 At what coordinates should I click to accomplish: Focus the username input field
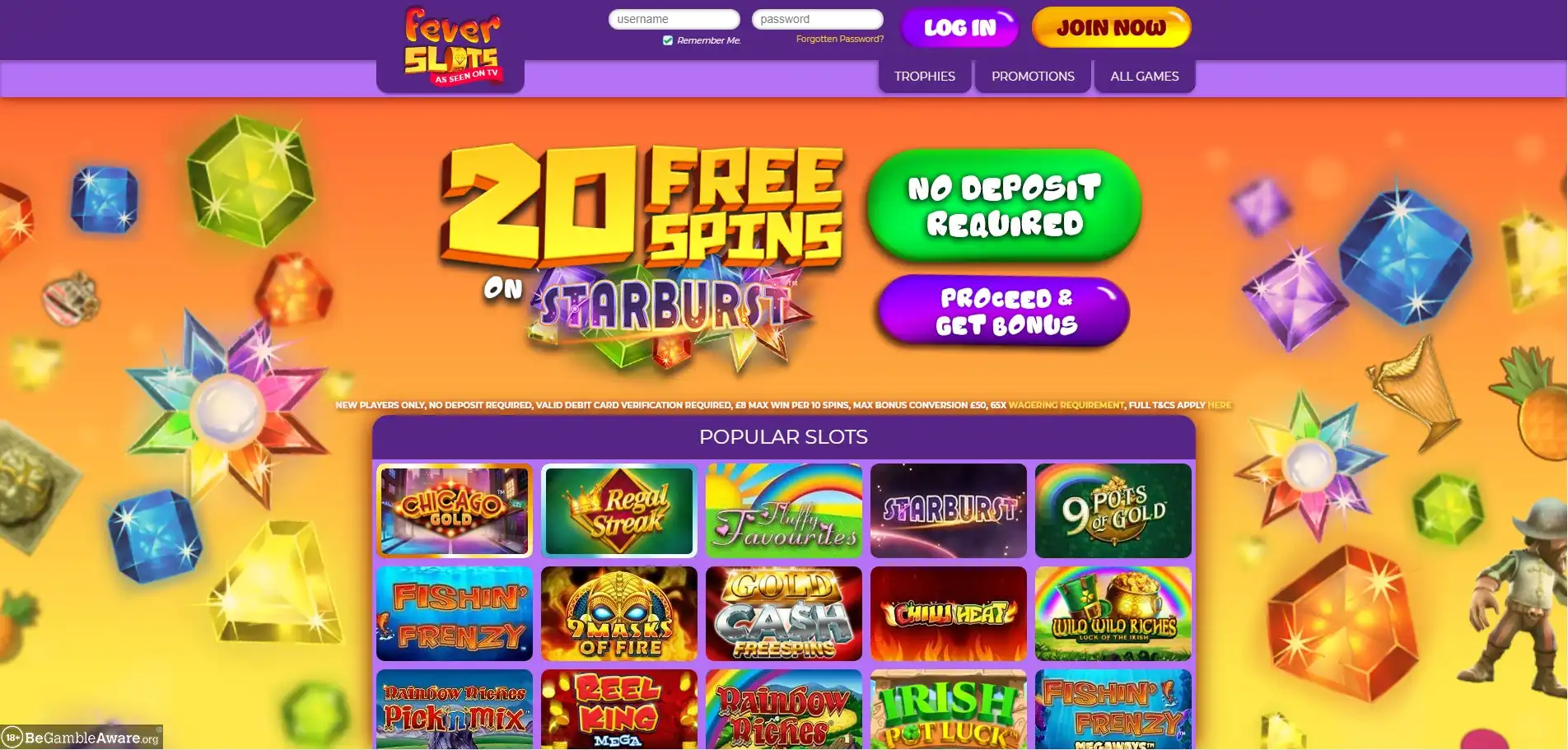674,19
